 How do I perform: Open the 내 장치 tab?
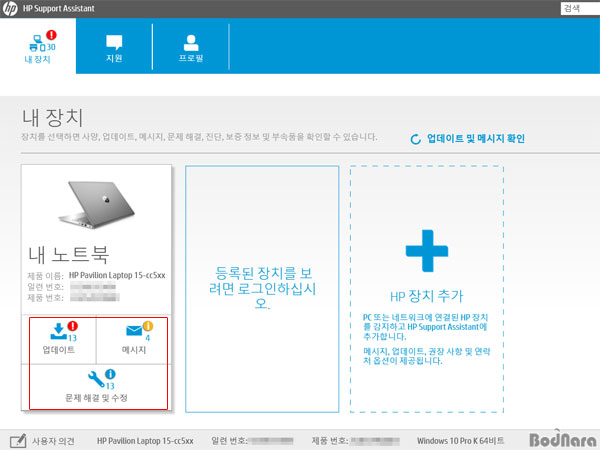pos(38,46)
